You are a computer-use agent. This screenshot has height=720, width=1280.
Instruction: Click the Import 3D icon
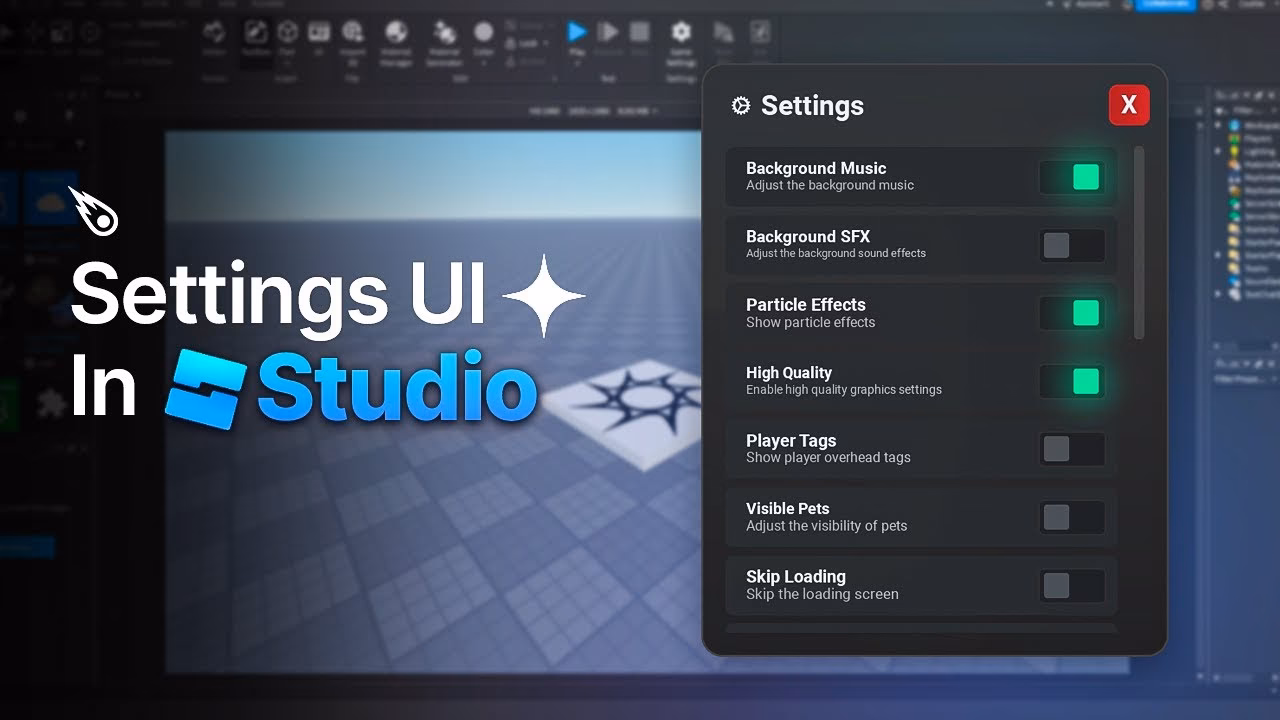(352, 42)
